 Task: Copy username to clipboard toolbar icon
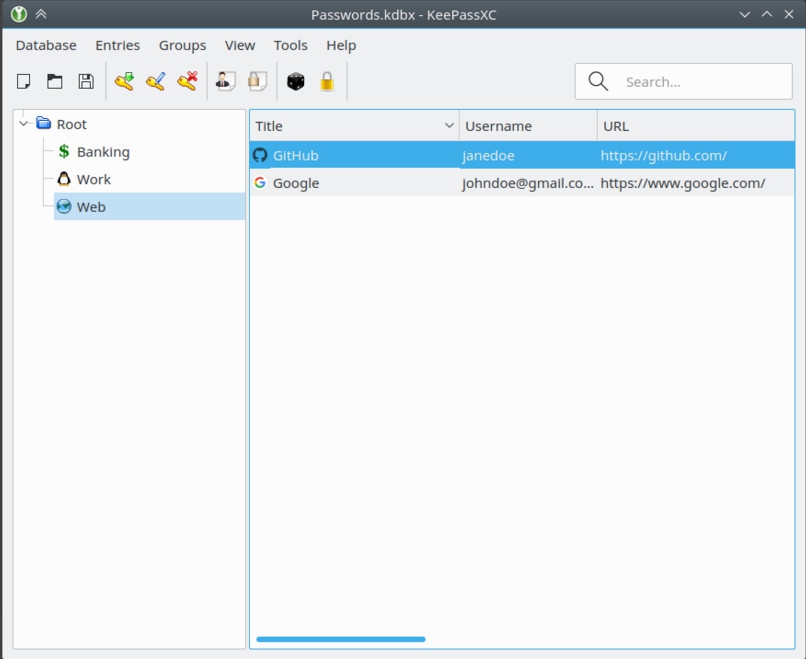(226, 82)
